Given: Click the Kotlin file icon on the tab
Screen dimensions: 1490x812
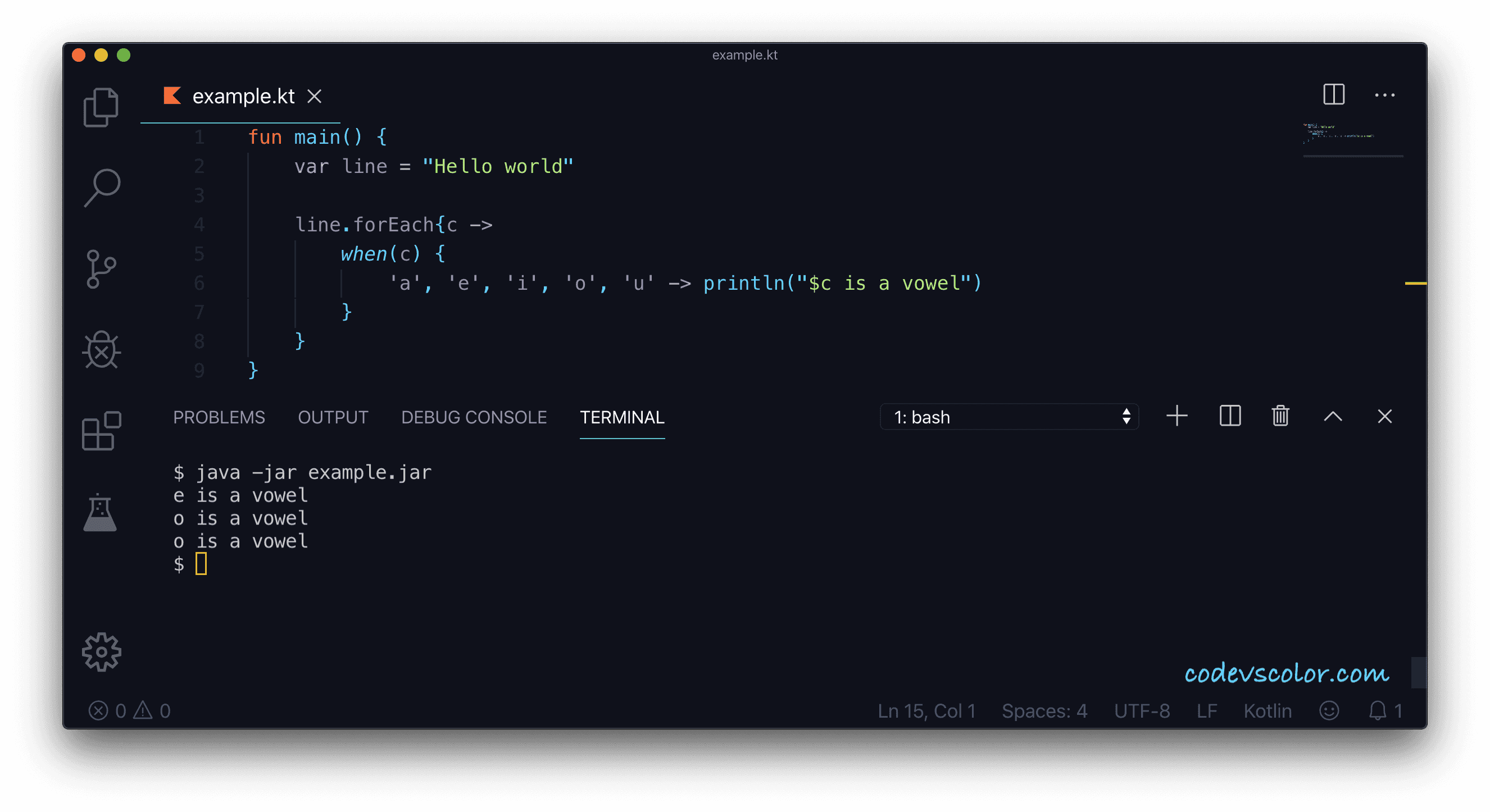Looking at the screenshot, I should 172,95.
